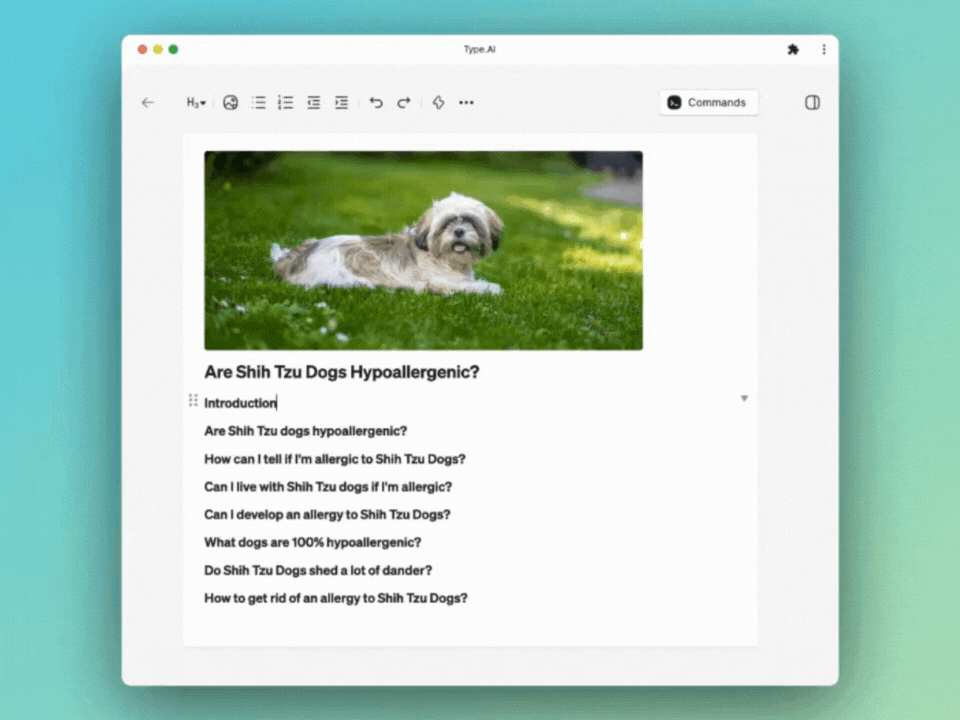Click 'What dogs are 100% hypoallergenic?' heading
Viewport: 960px width, 720px height.
(x=313, y=542)
